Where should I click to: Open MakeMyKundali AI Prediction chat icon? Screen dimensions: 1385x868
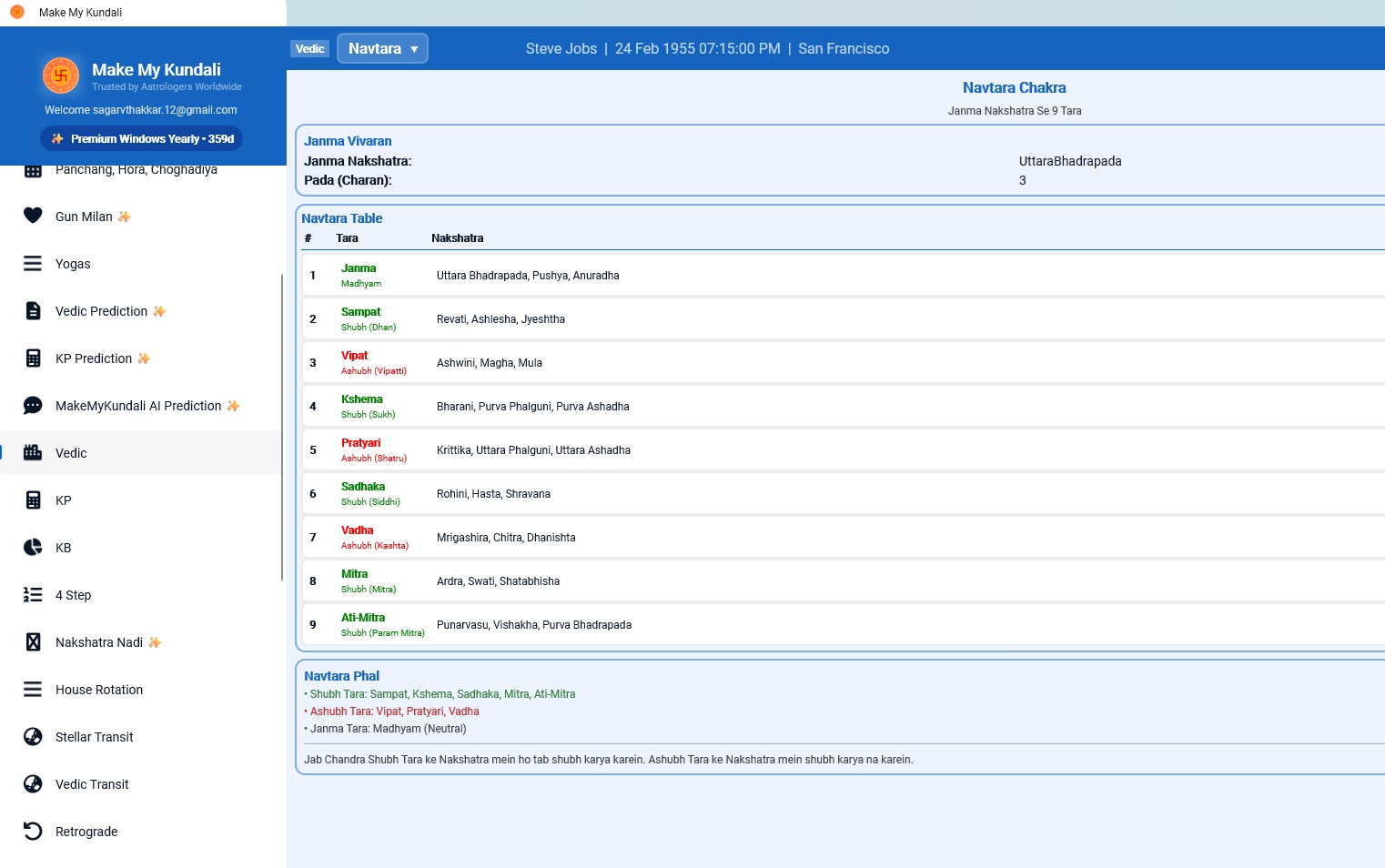(33, 405)
